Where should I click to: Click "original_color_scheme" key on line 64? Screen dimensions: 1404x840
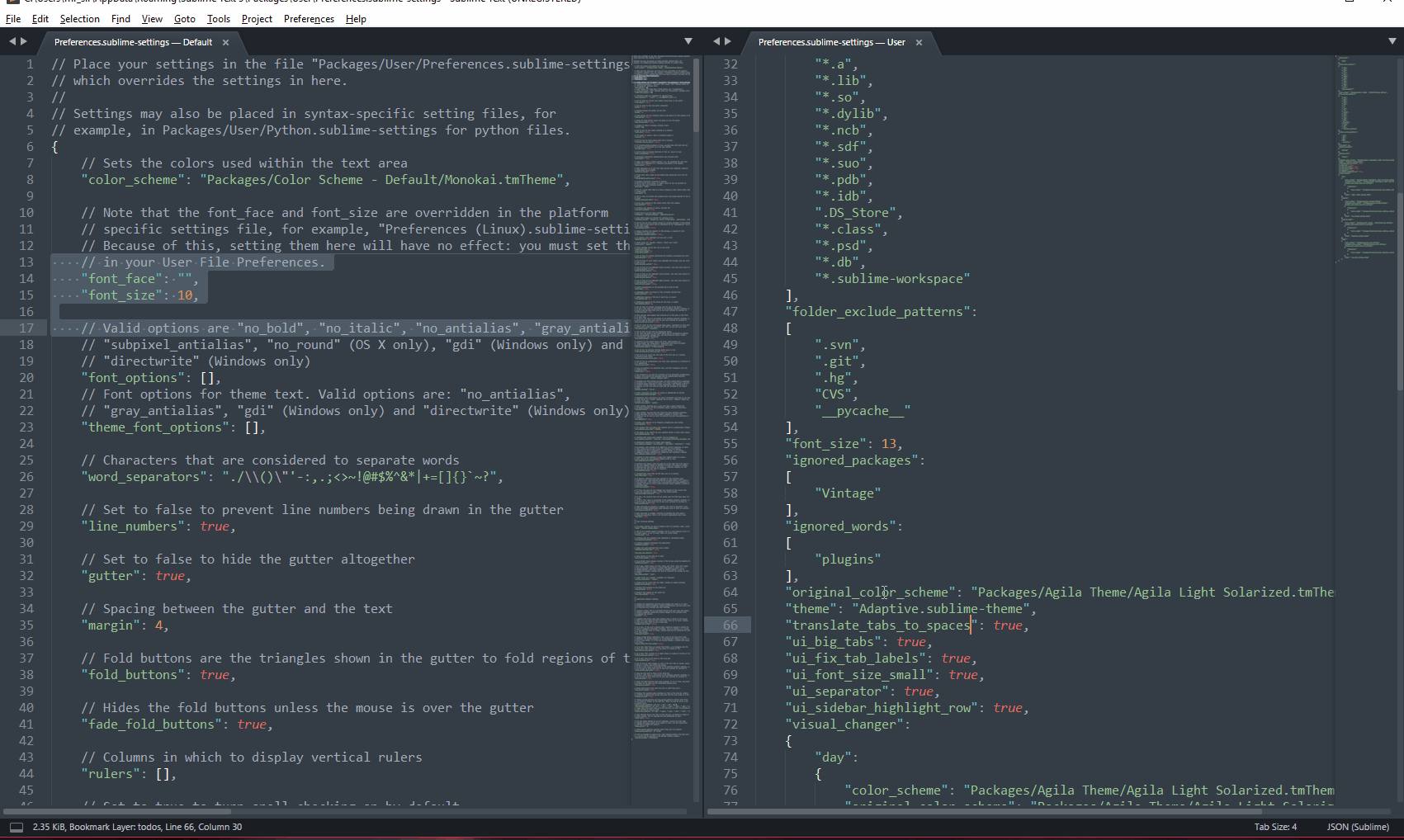(x=870, y=592)
